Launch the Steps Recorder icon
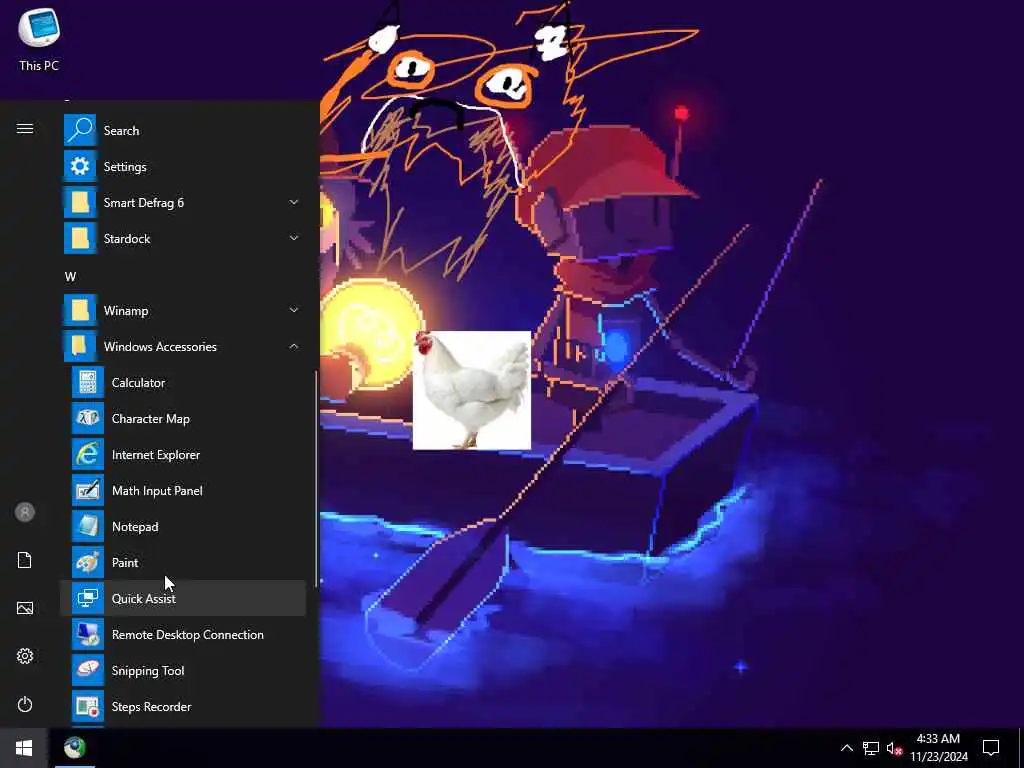 point(88,707)
